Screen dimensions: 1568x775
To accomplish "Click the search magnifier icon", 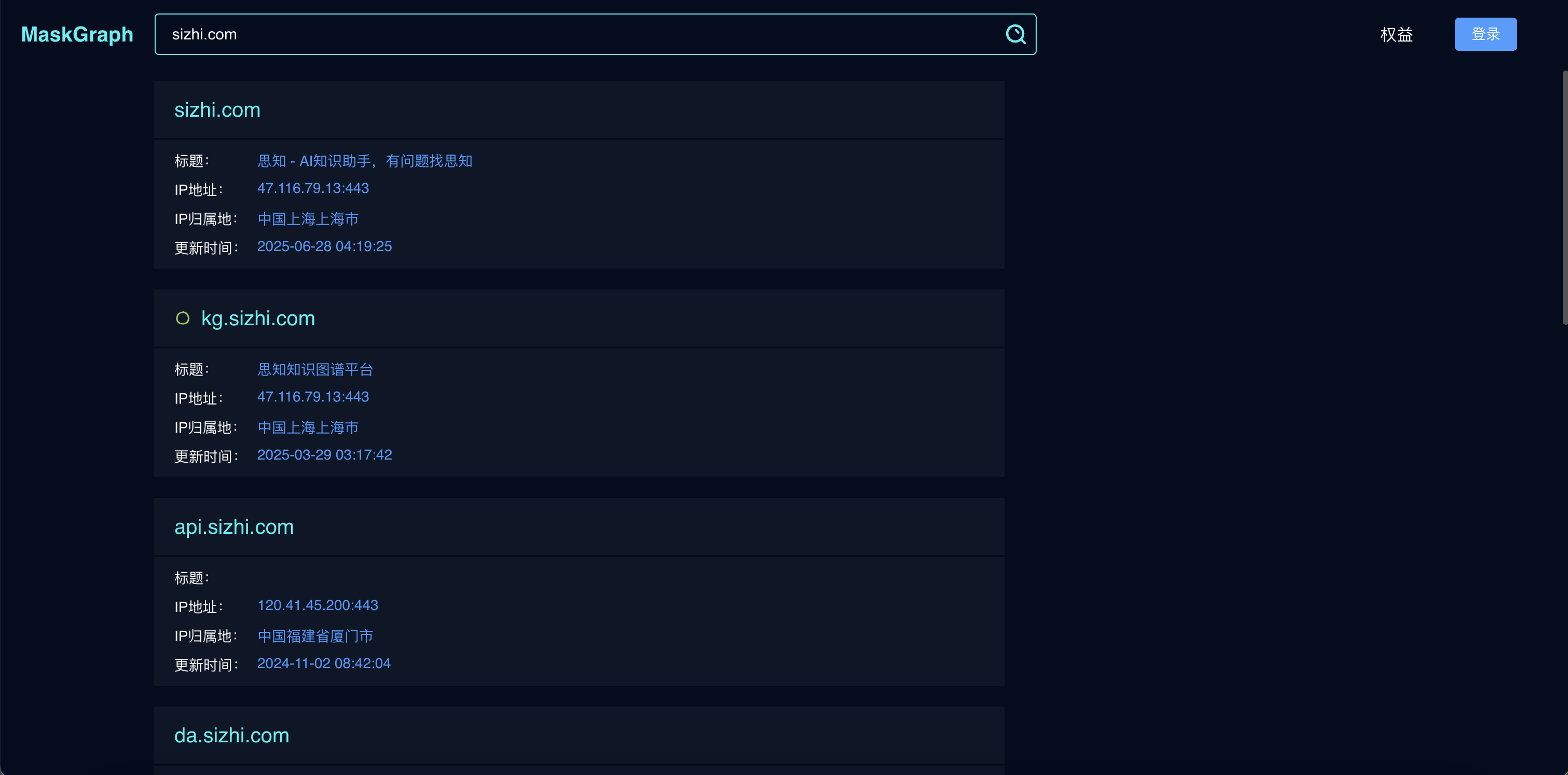I will (1015, 34).
